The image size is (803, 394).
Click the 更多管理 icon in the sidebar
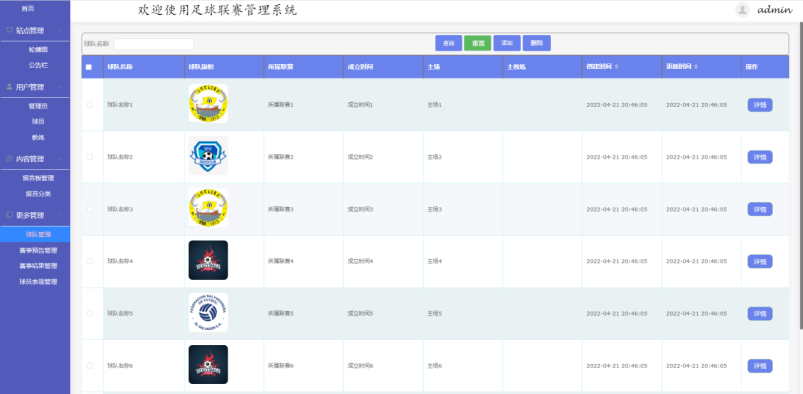click(x=9, y=215)
